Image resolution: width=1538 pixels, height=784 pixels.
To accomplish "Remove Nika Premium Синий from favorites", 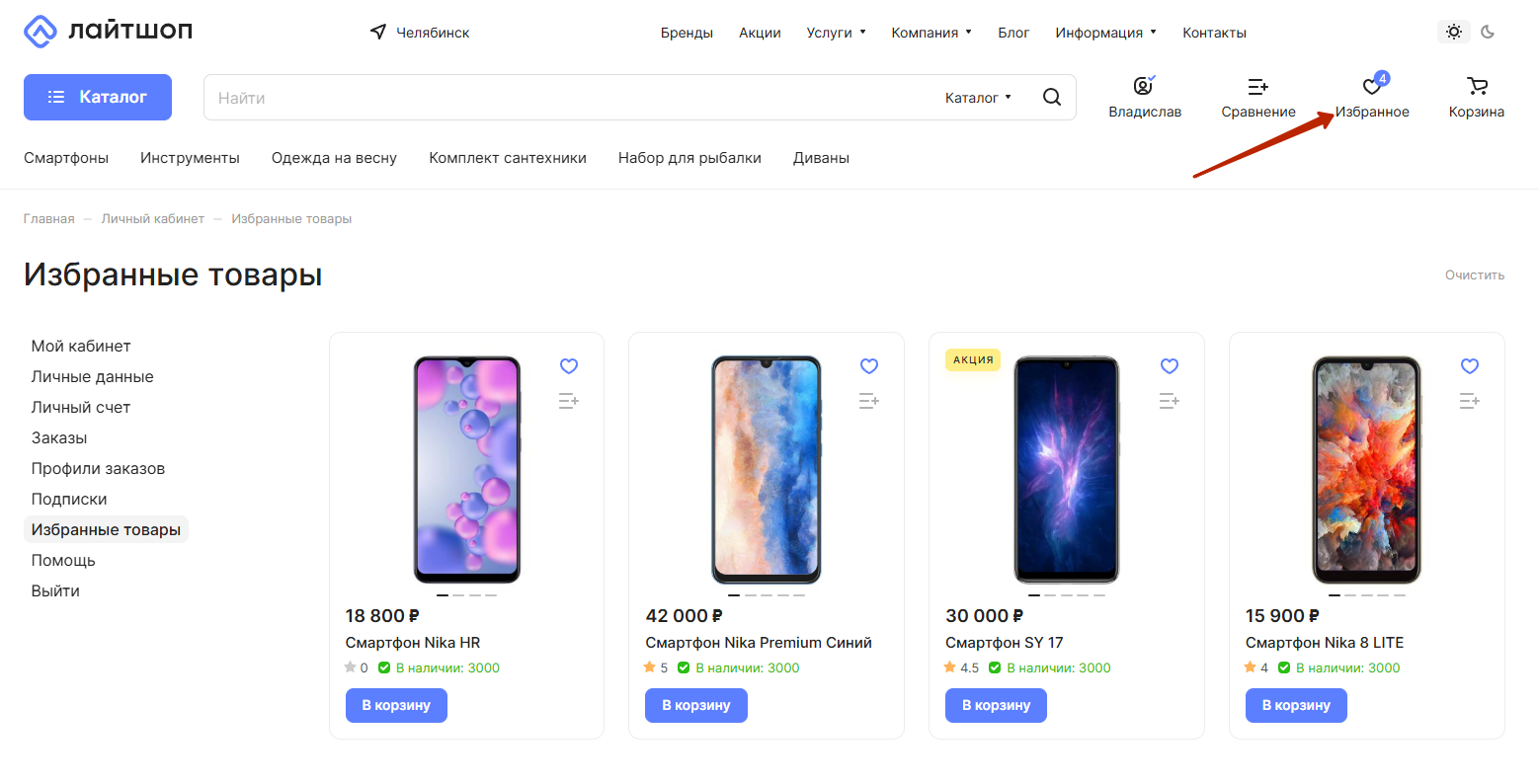I will [x=869, y=366].
